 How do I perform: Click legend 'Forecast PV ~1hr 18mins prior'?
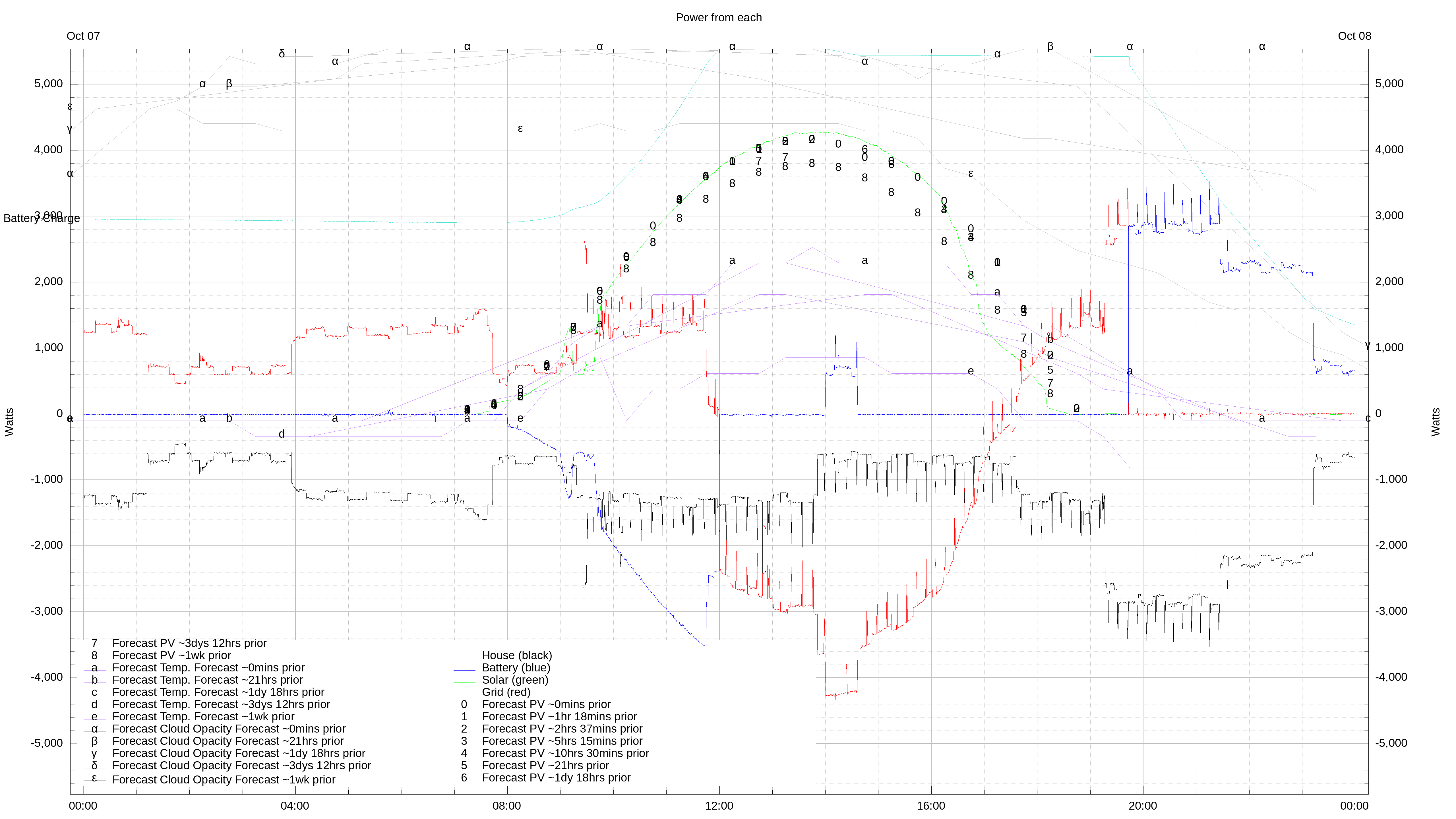click(559, 717)
